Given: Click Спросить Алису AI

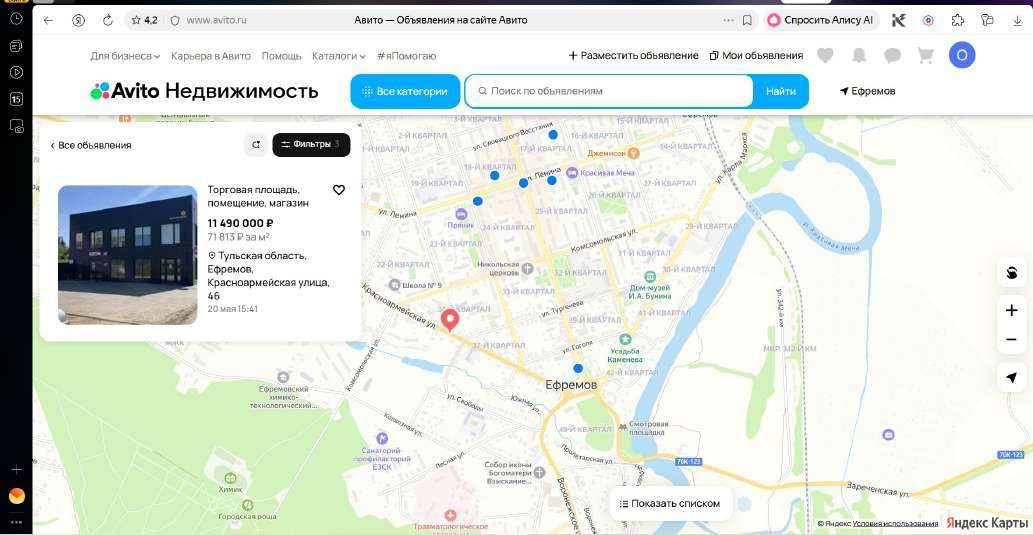Looking at the screenshot, I should point(820,20).
